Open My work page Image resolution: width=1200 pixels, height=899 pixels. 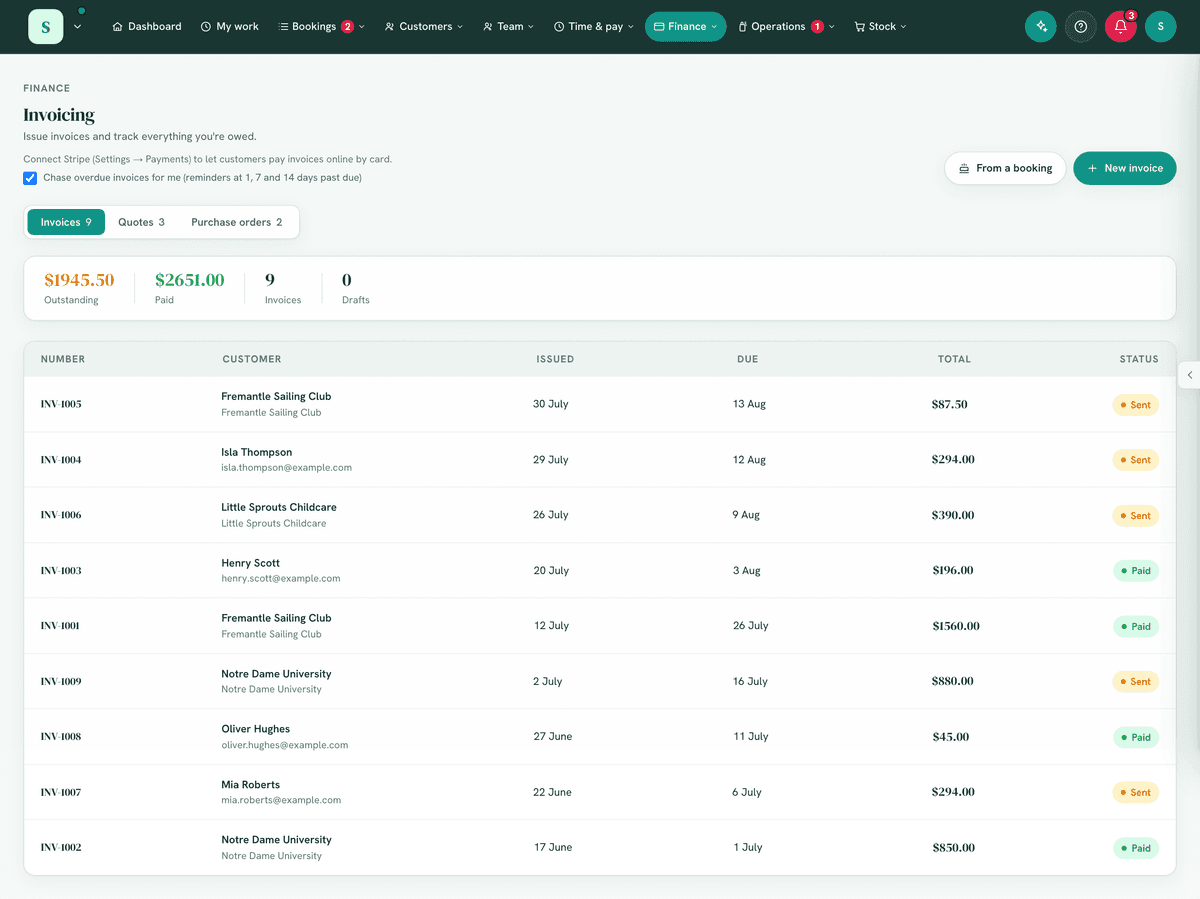click(x=229, y=27)
